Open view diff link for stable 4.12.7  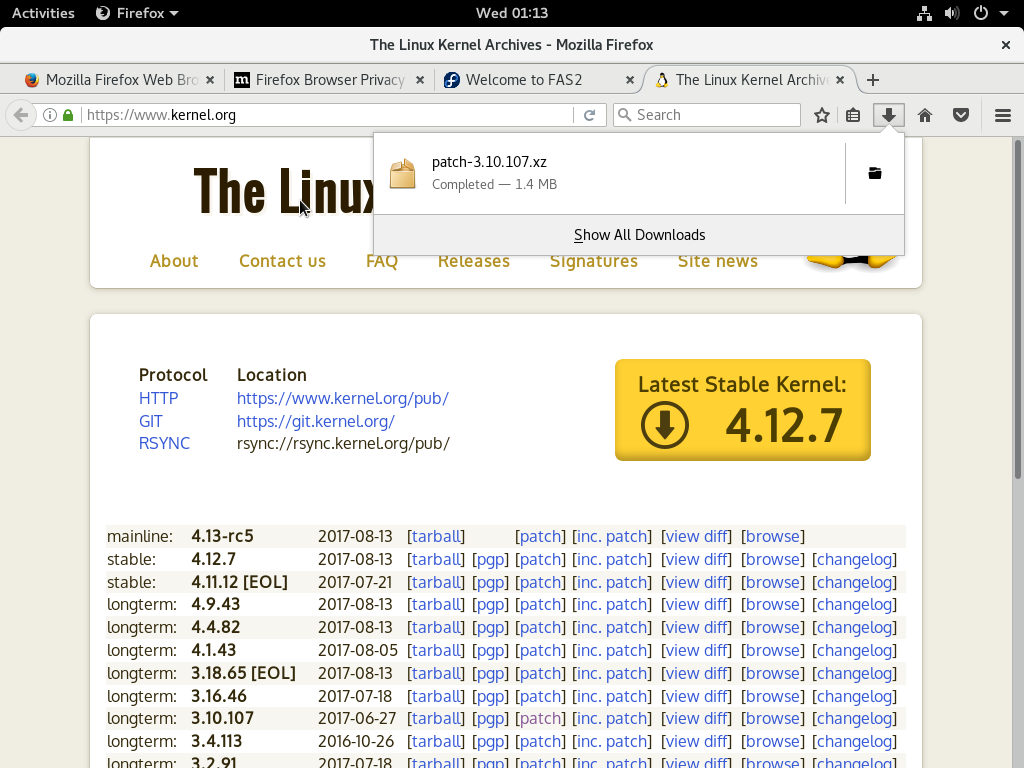pyautogui.click(x=696, y=560)
